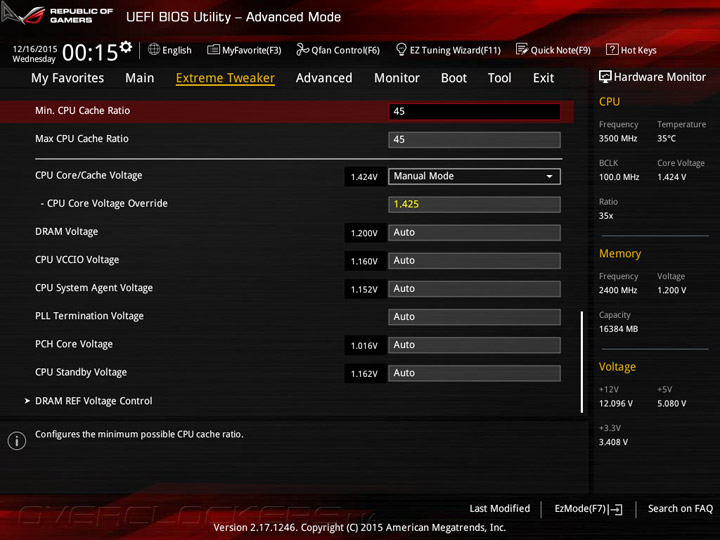Click the 12/16/2015 date display
This screenshot has height=540, width=720.
click(x=35, y=49)
